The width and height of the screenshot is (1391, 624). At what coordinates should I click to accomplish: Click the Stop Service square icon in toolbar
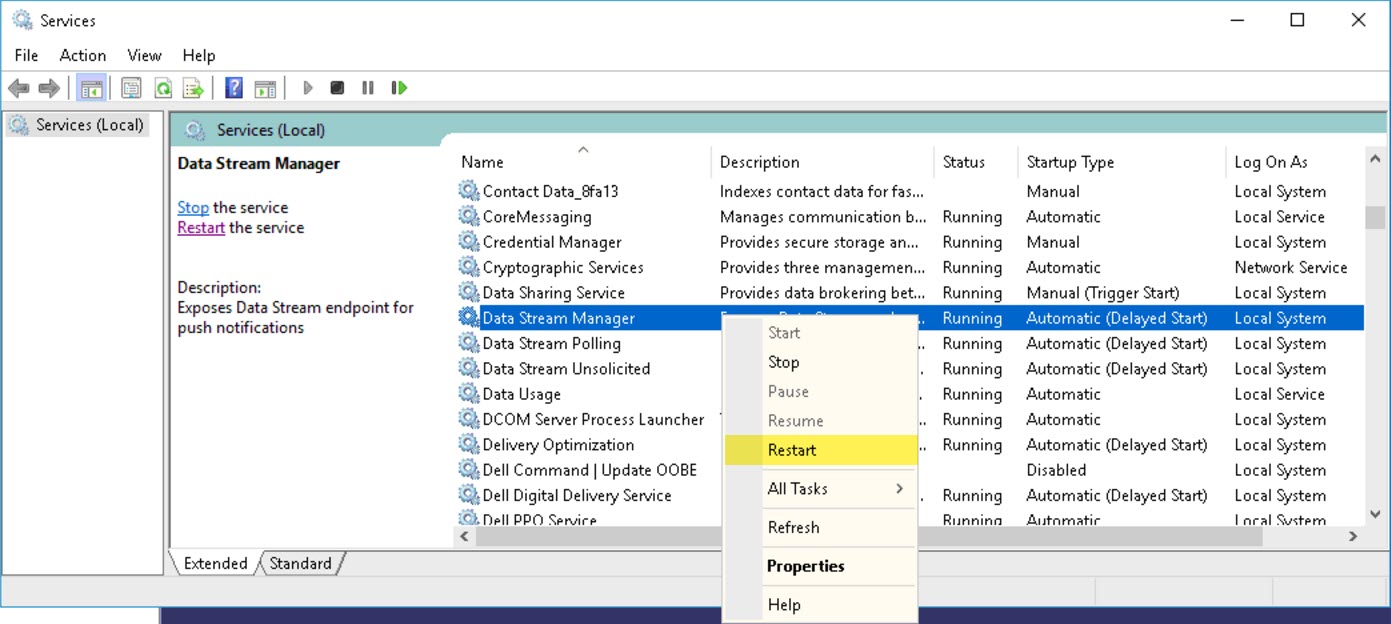338,88
